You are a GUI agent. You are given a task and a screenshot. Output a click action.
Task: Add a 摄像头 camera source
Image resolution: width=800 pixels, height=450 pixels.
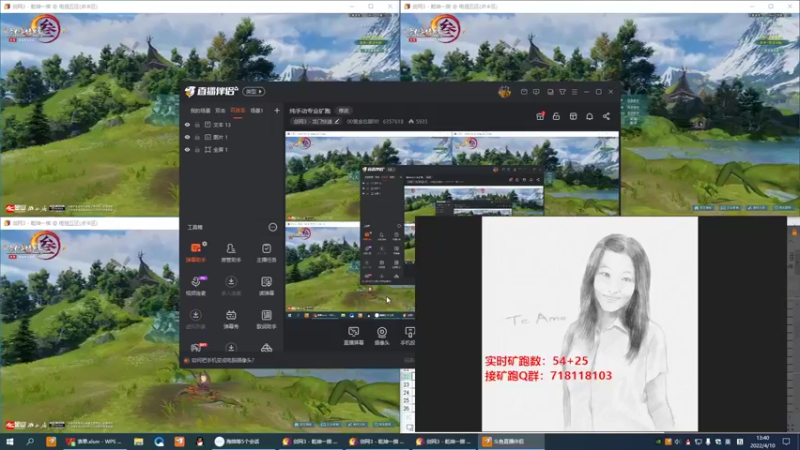(x=382, y=336)
